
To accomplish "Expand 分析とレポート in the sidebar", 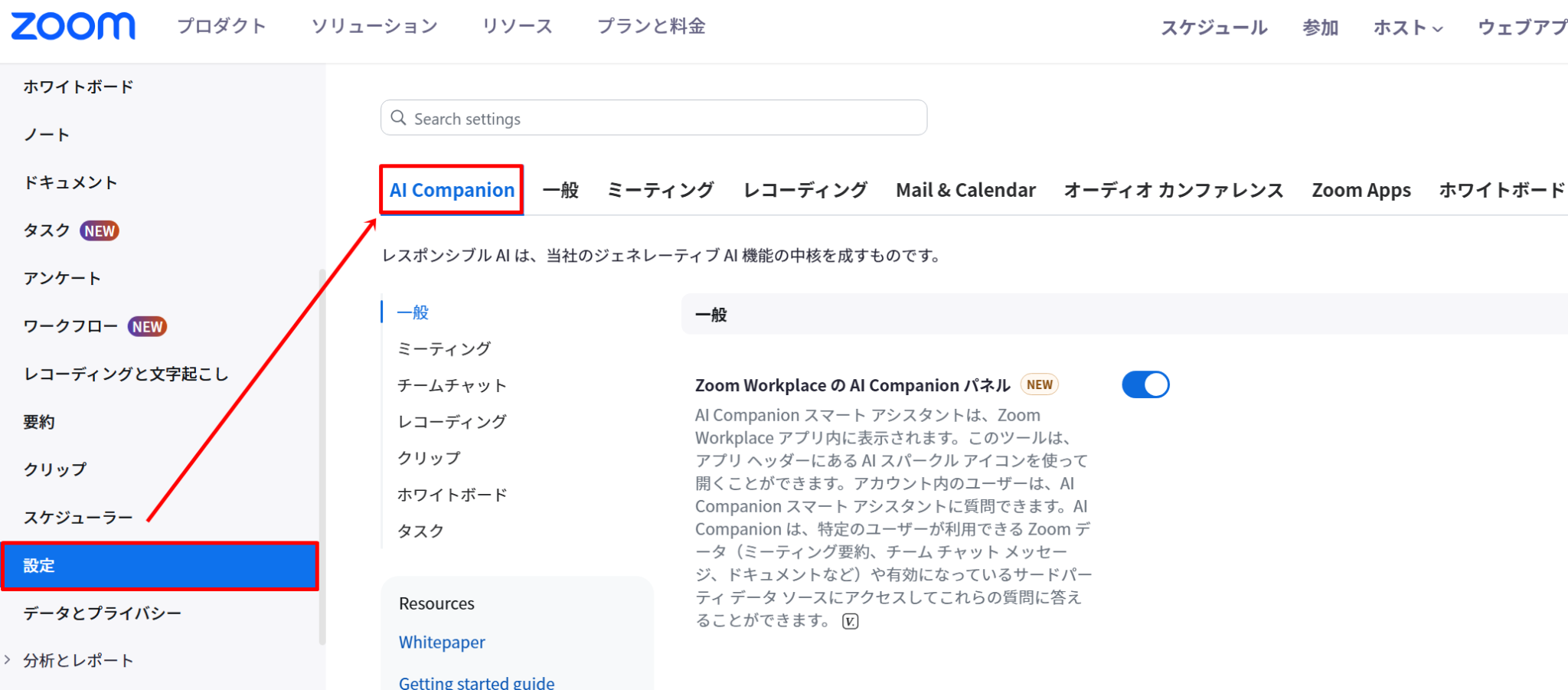I will click(77, 659).
